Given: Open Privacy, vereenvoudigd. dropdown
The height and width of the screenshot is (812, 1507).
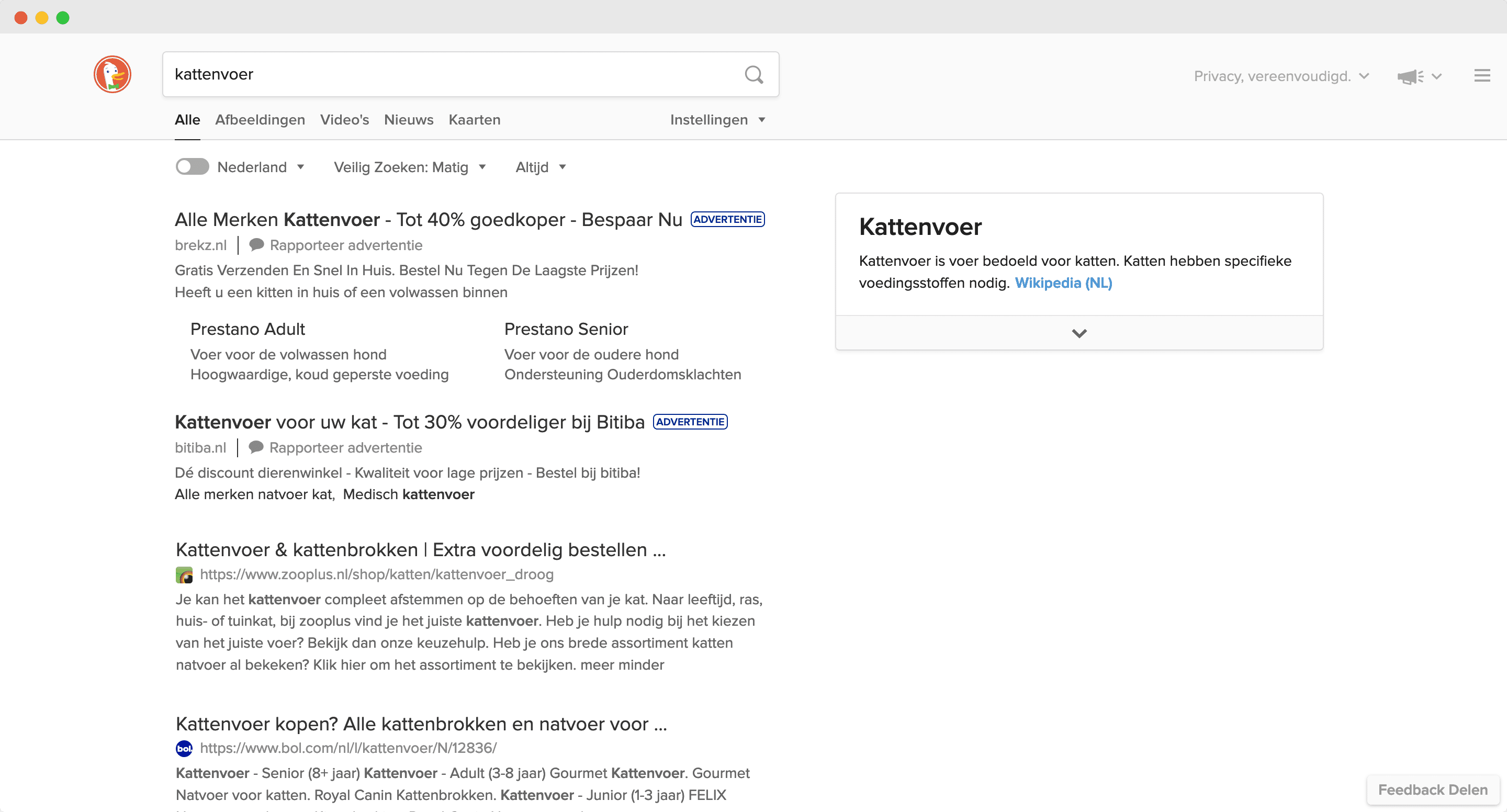Looking at the screenshot, I should 1281,76.
